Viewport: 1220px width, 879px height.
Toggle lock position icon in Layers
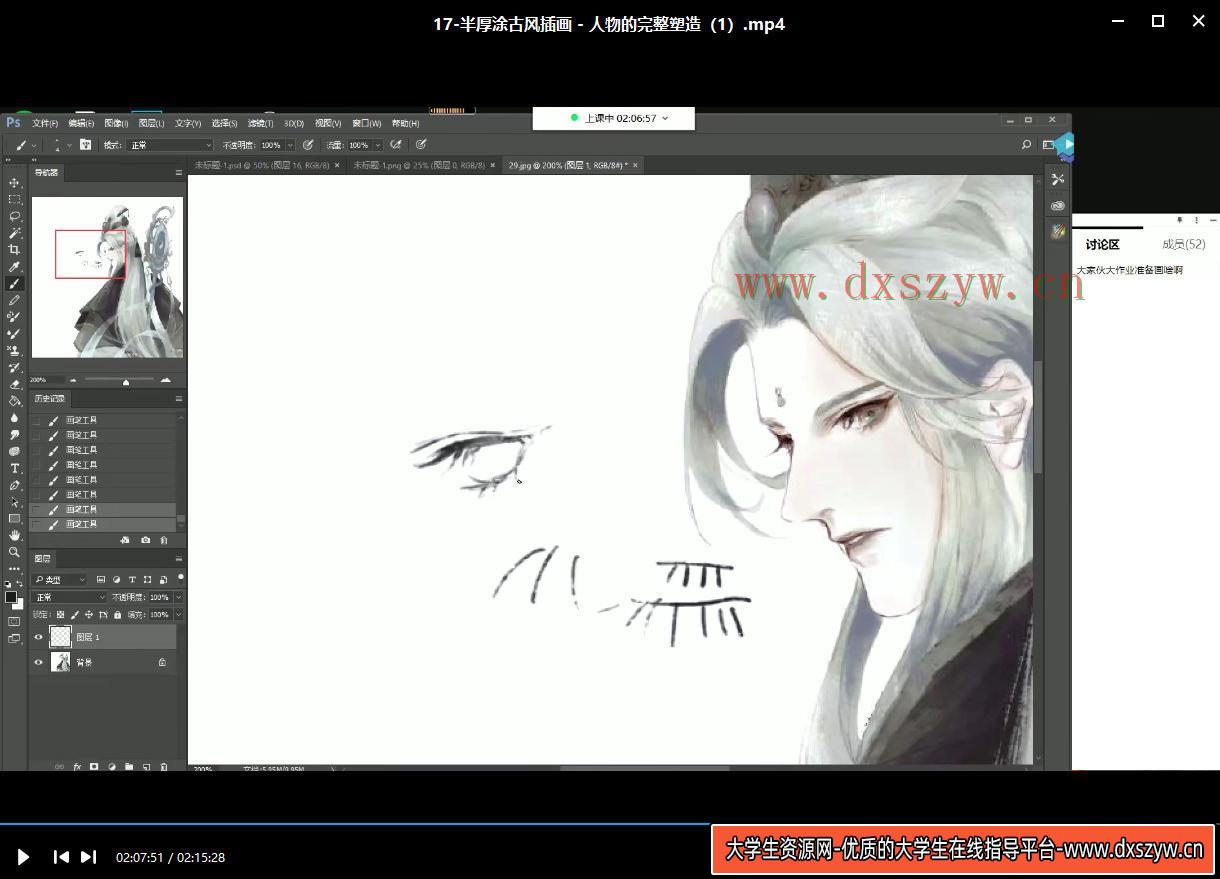pos(88,615)
